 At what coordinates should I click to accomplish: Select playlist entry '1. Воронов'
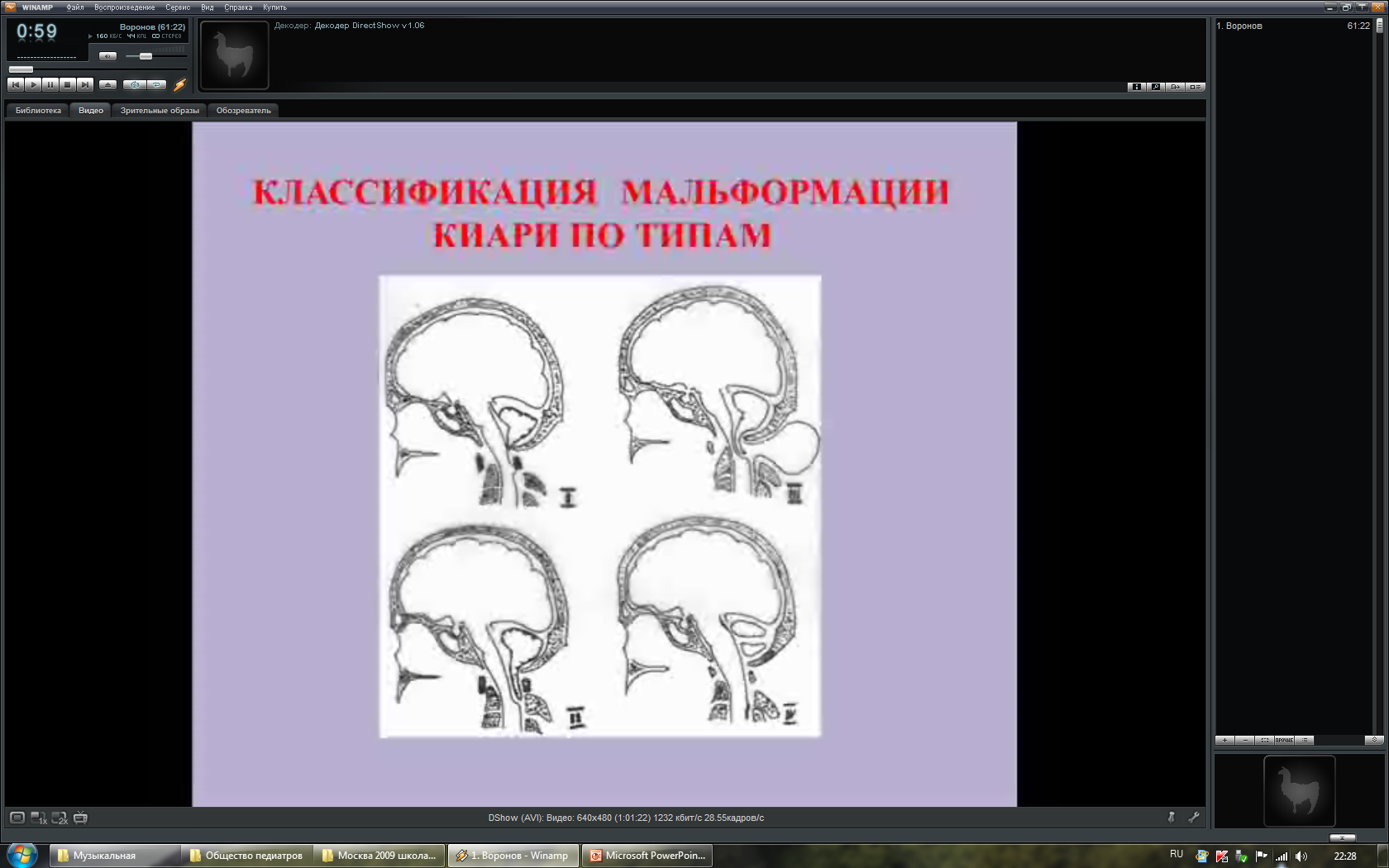pos(1293,26)
